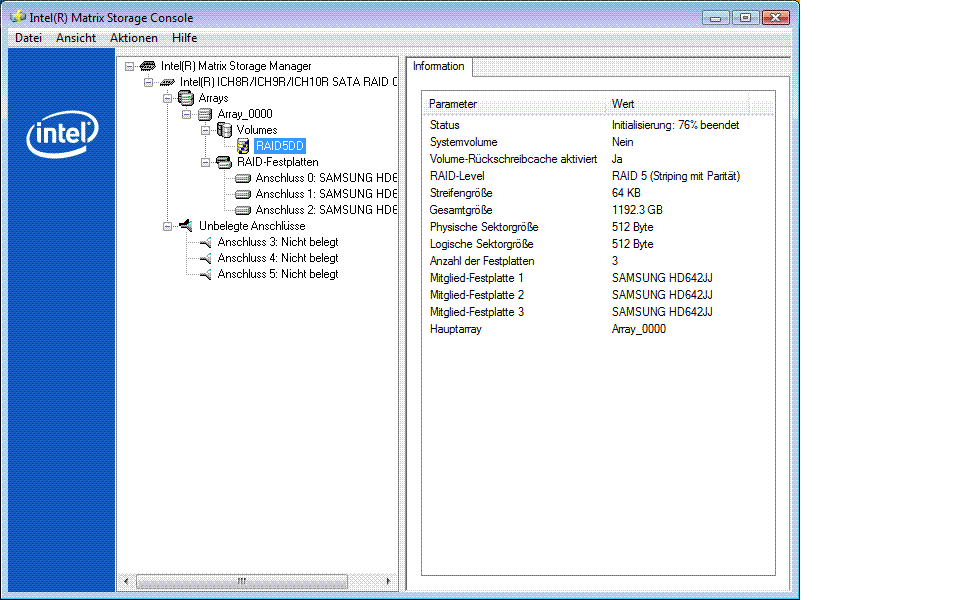Collapse the Intel(R) Matrix Storage Manager node
The image size is (960, 600).
(129, 66)
